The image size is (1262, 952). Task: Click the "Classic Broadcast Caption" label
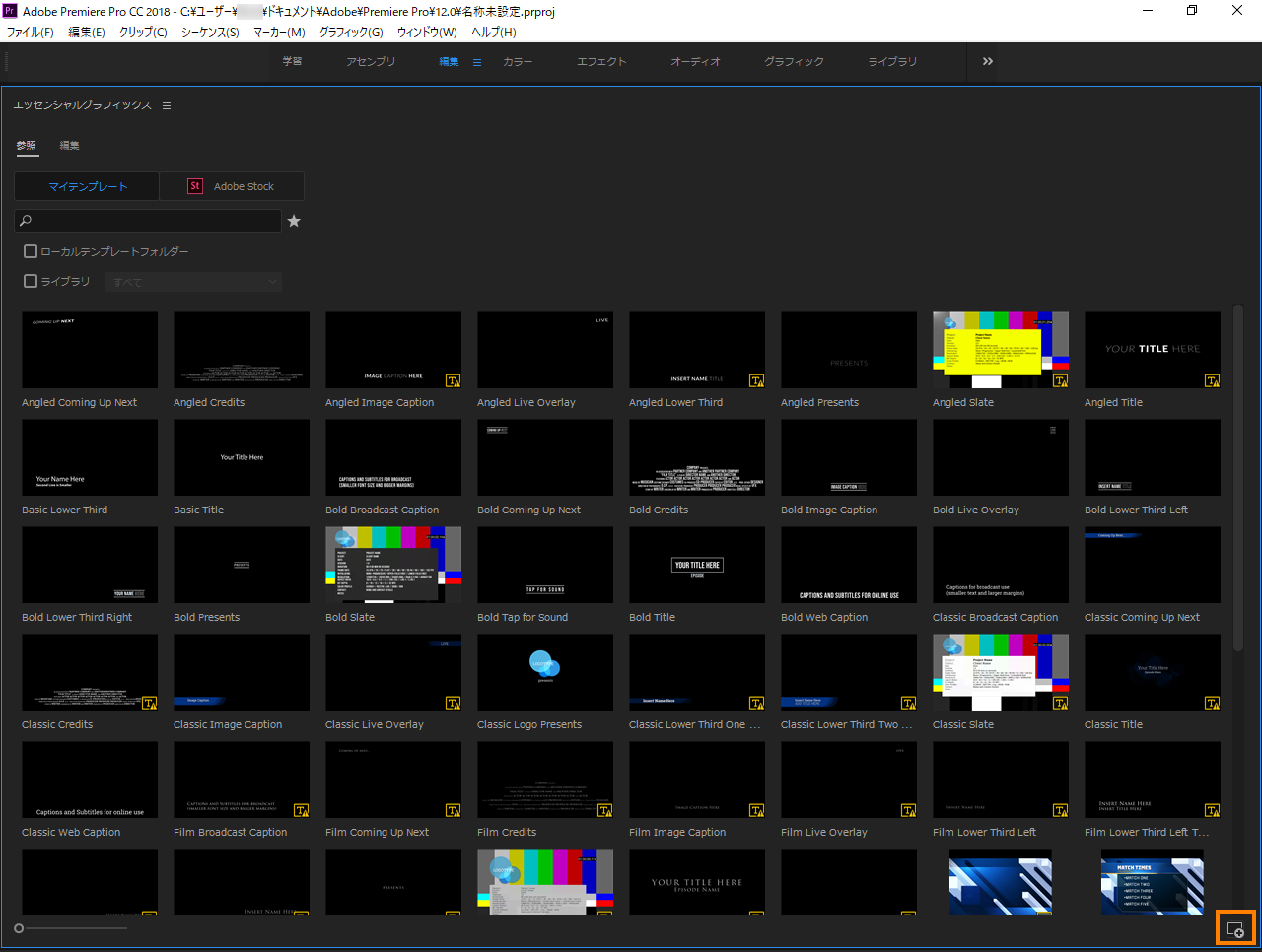[x=995, y=617]
